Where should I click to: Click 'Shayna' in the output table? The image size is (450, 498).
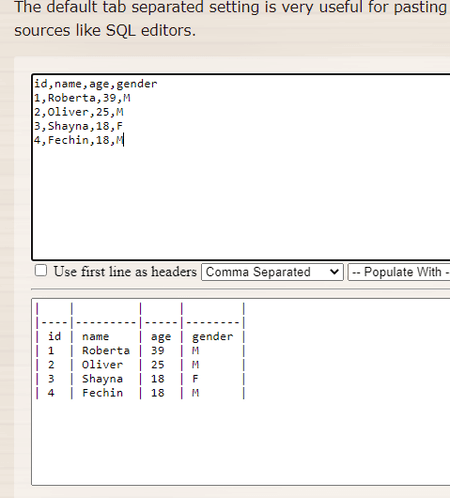tap(102, 379)
